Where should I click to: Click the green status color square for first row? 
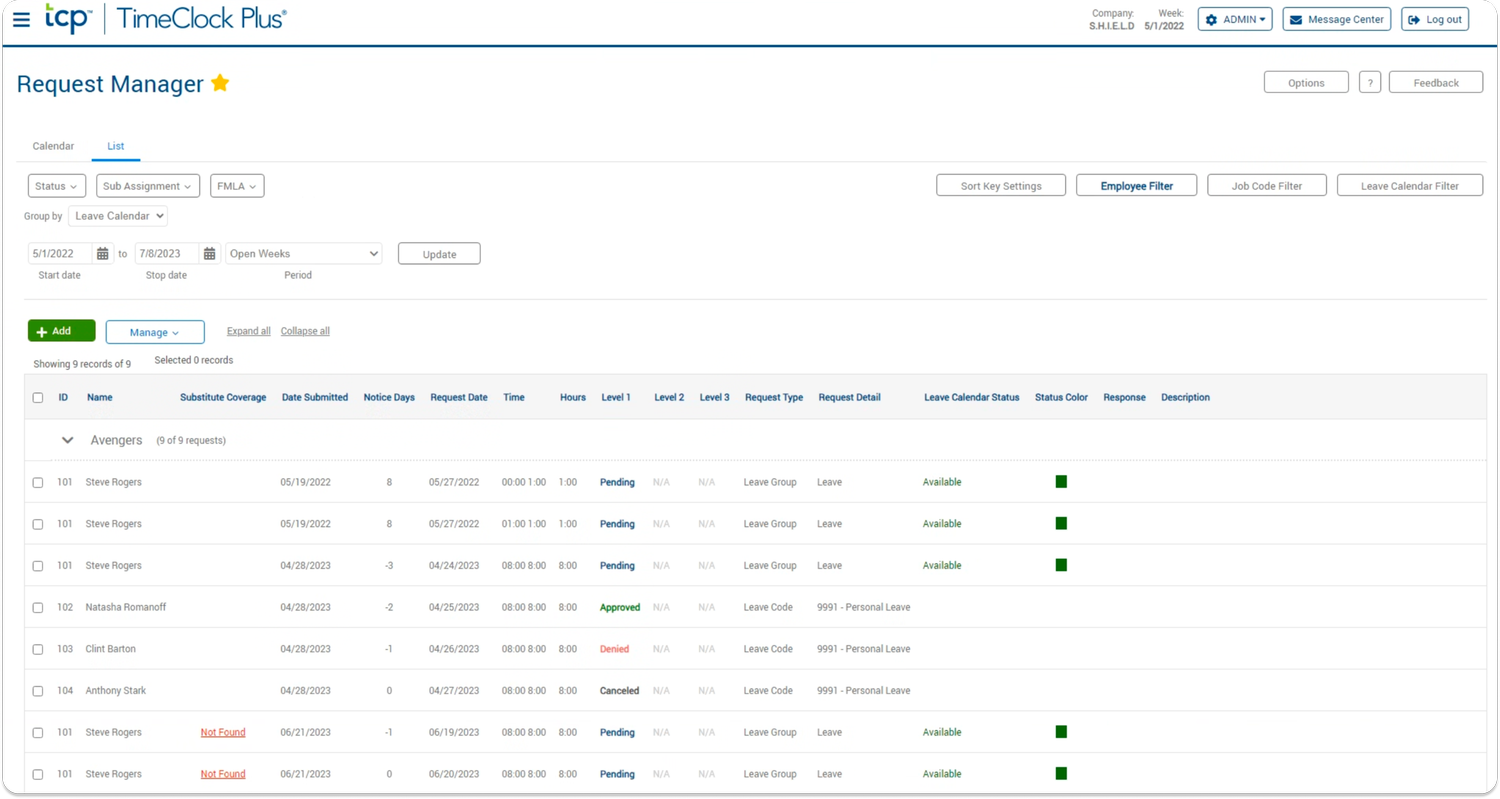pos(1061,482)
